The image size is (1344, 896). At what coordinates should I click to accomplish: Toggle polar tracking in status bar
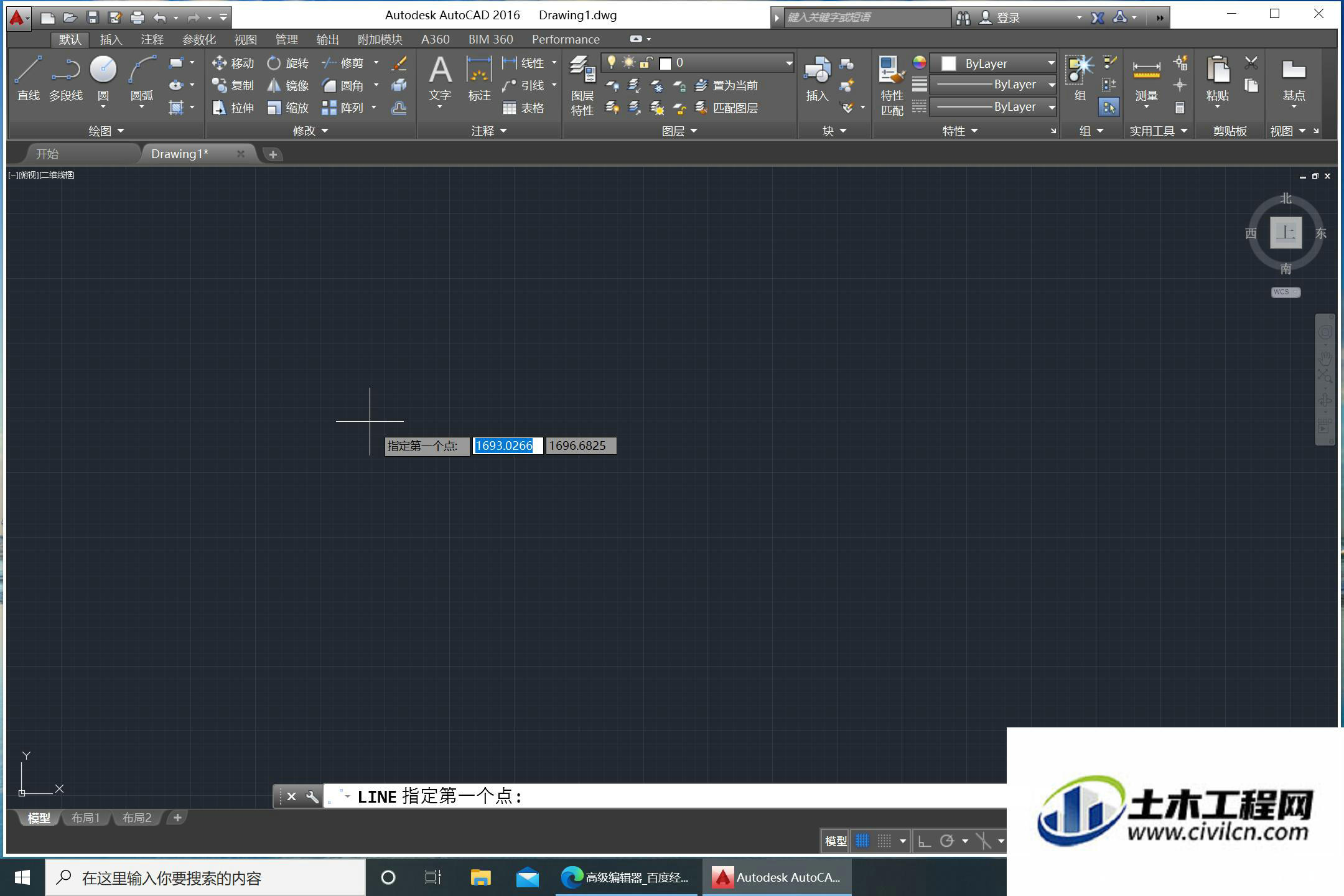947,841
